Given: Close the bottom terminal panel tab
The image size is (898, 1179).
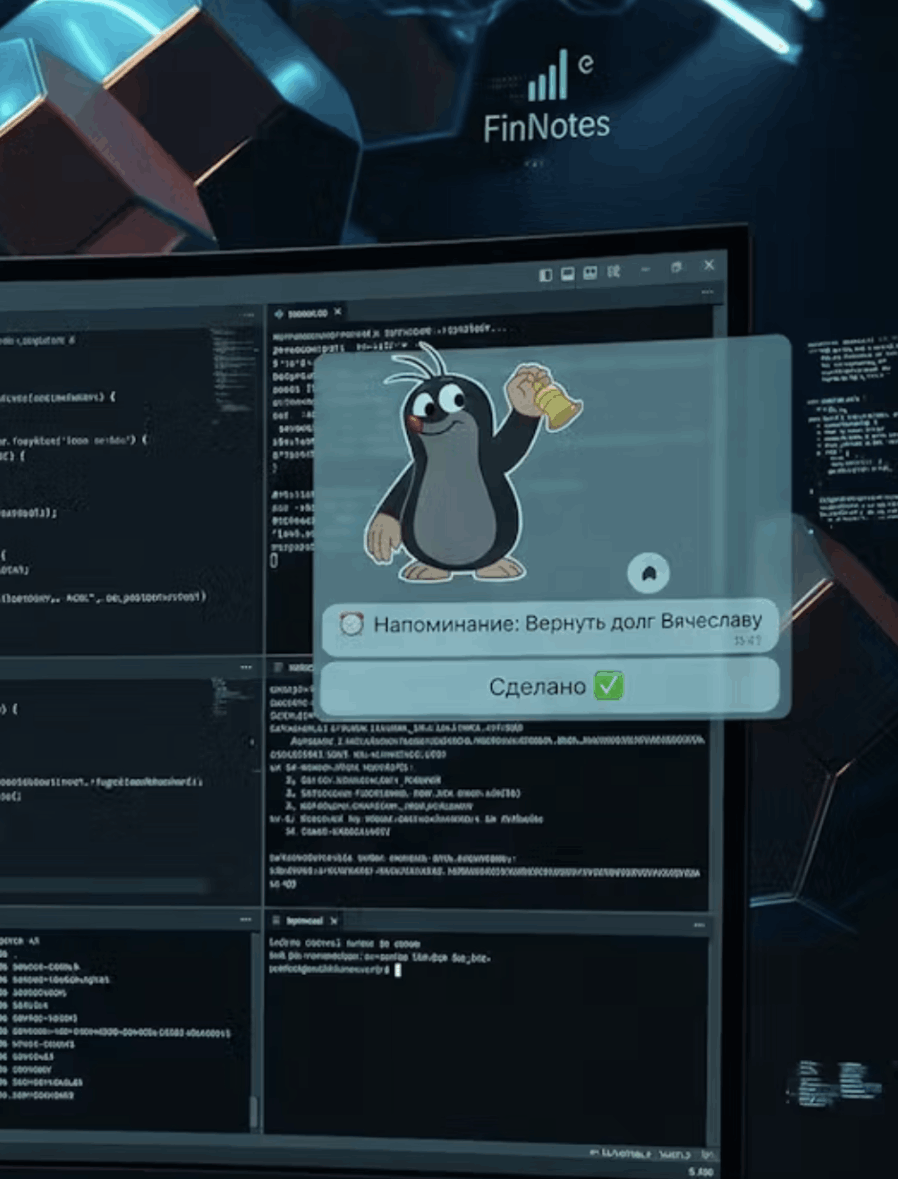Looking at the screenshot, I should coord(334,920).
